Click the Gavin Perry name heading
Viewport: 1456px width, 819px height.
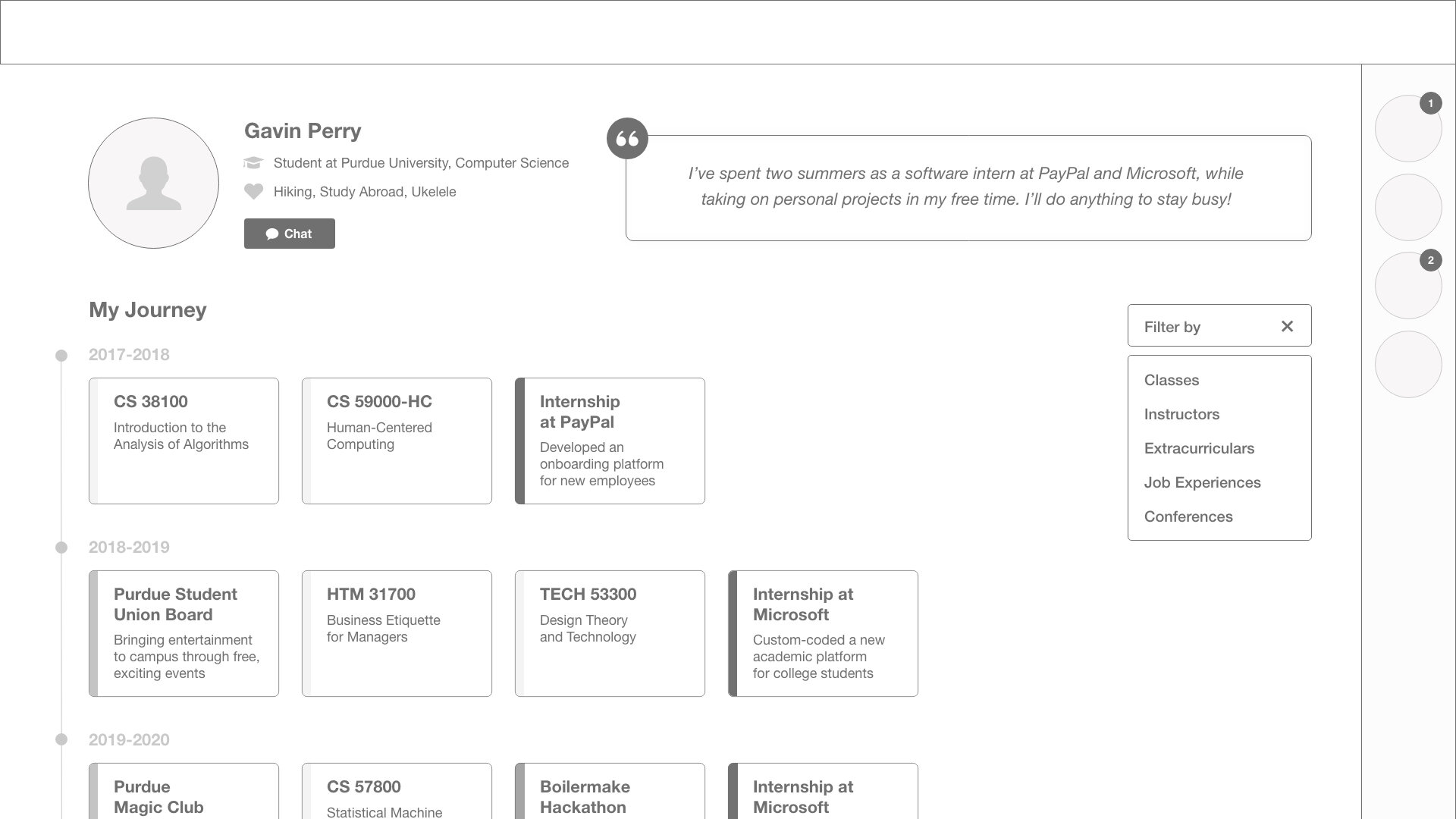point(303,130)
